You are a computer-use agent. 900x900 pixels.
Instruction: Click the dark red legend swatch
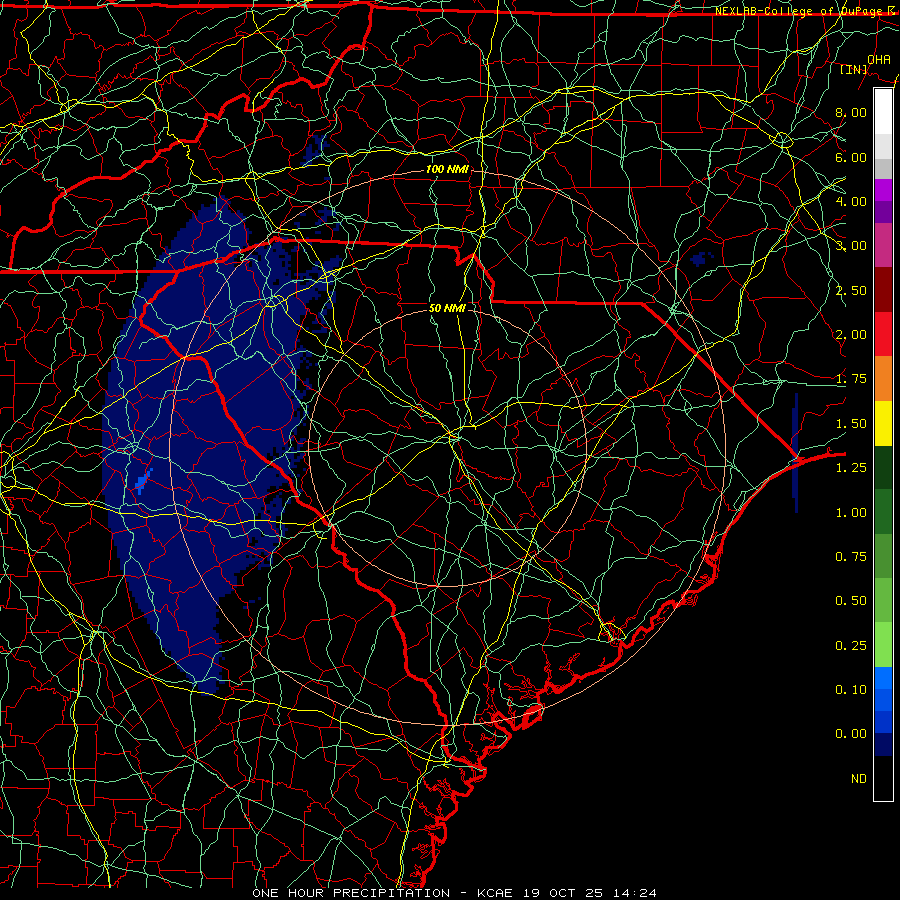click(x=883, y=290)
